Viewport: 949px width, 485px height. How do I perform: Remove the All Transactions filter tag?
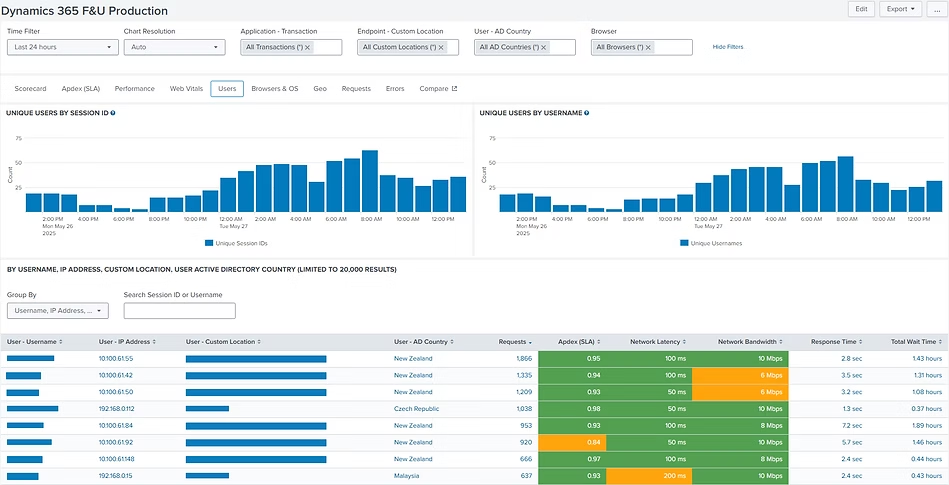[307, 47]
